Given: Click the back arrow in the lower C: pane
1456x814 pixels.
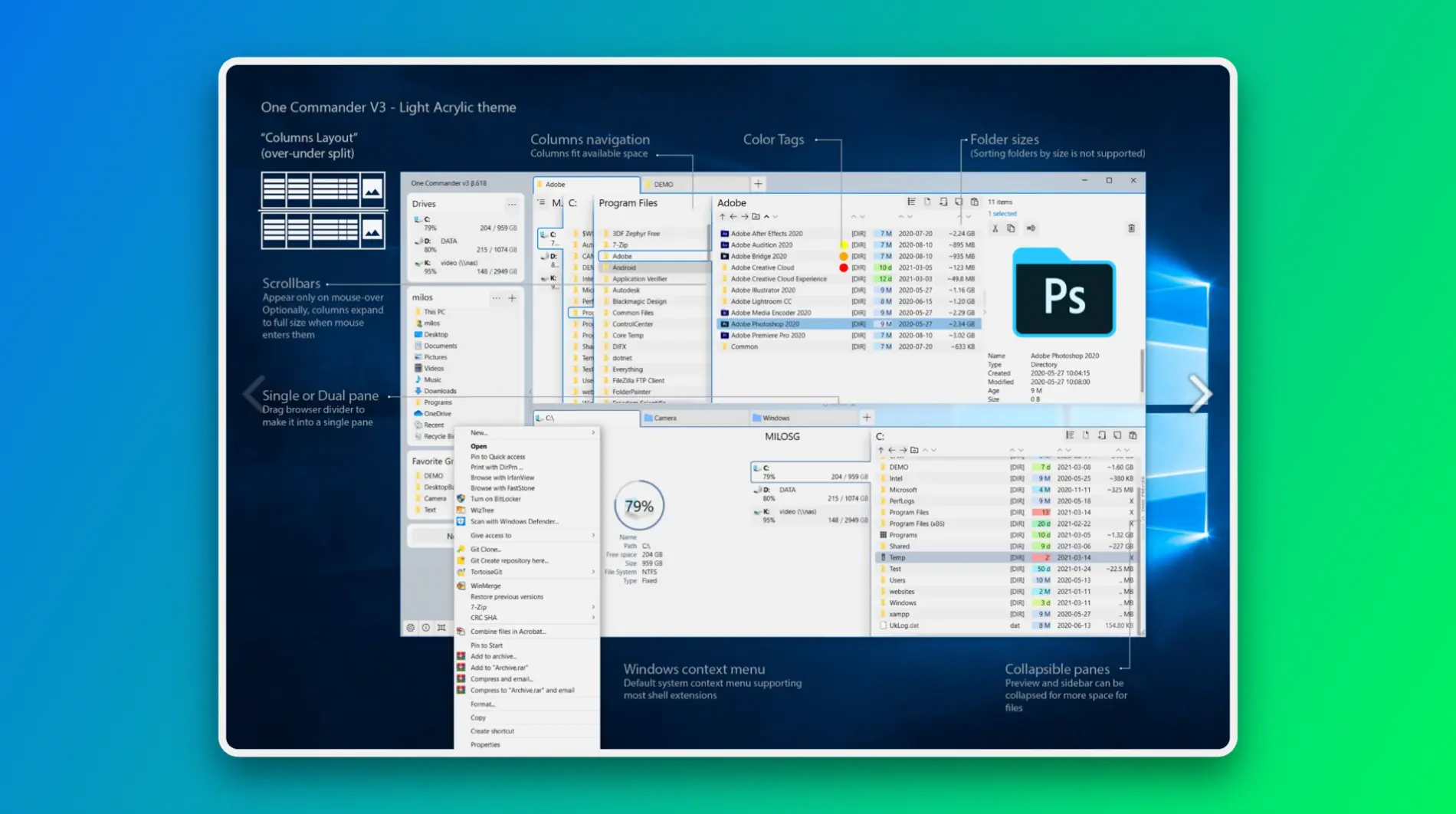Looking at the screenshot, I should coord(892,450).
